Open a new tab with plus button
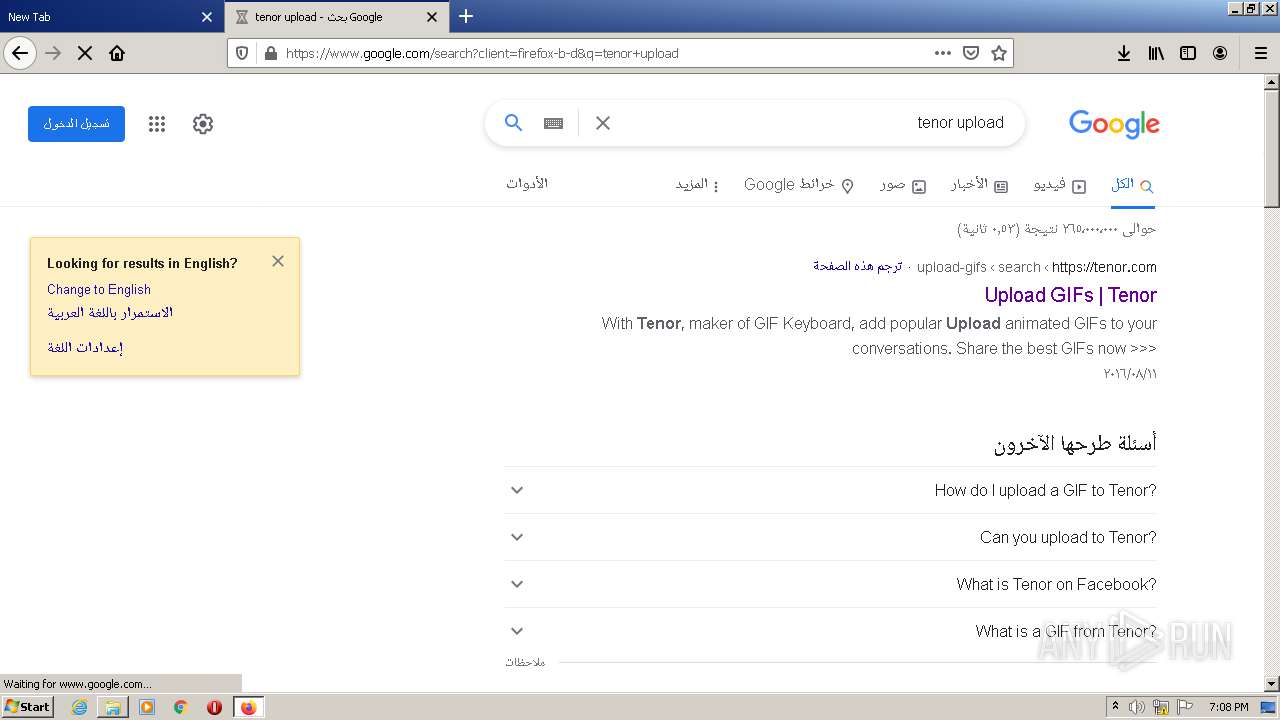Image resolution: width=1280 pixels, height=720 pixels. (466, 16)
